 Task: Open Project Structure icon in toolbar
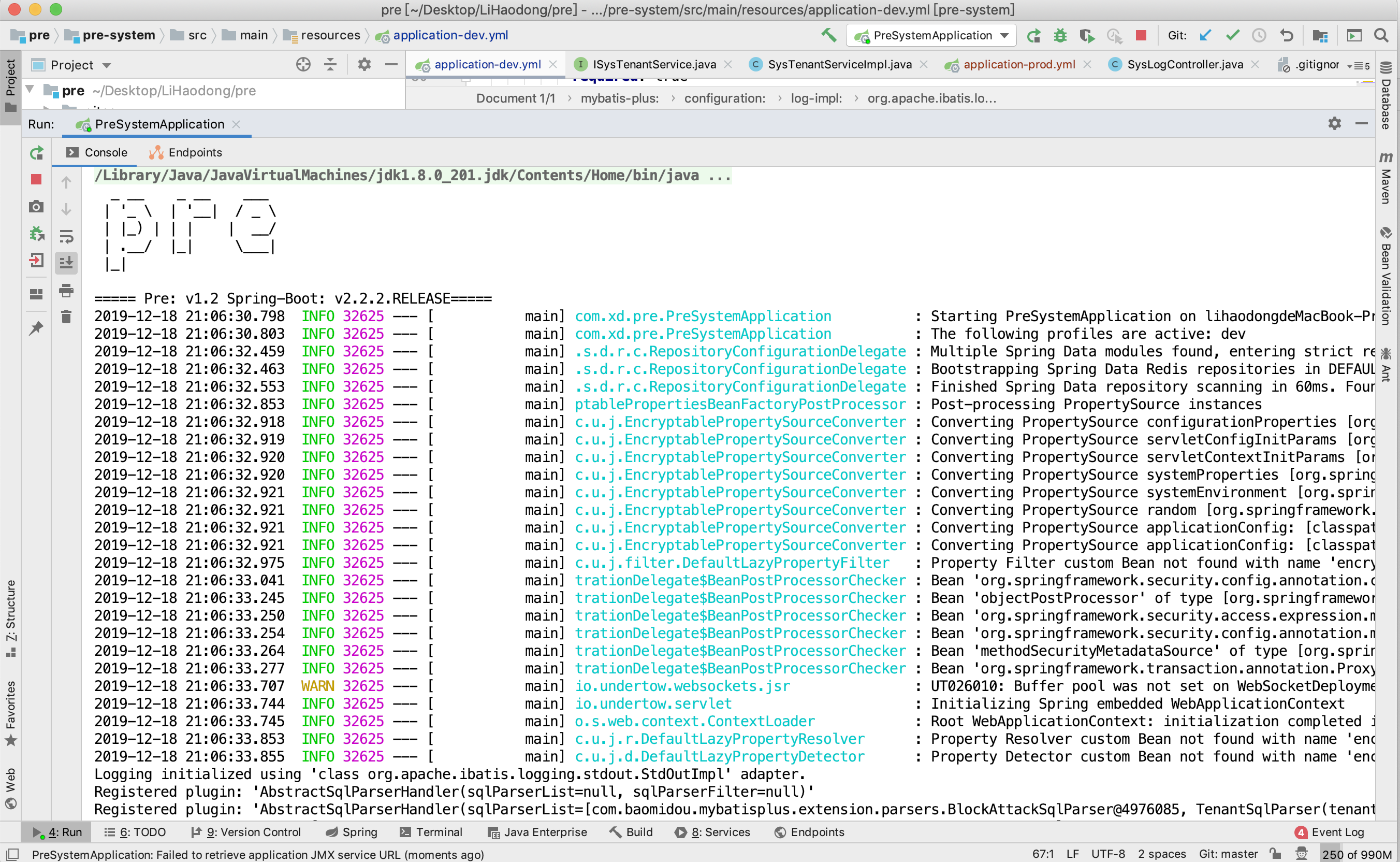tap(1320, 35)
